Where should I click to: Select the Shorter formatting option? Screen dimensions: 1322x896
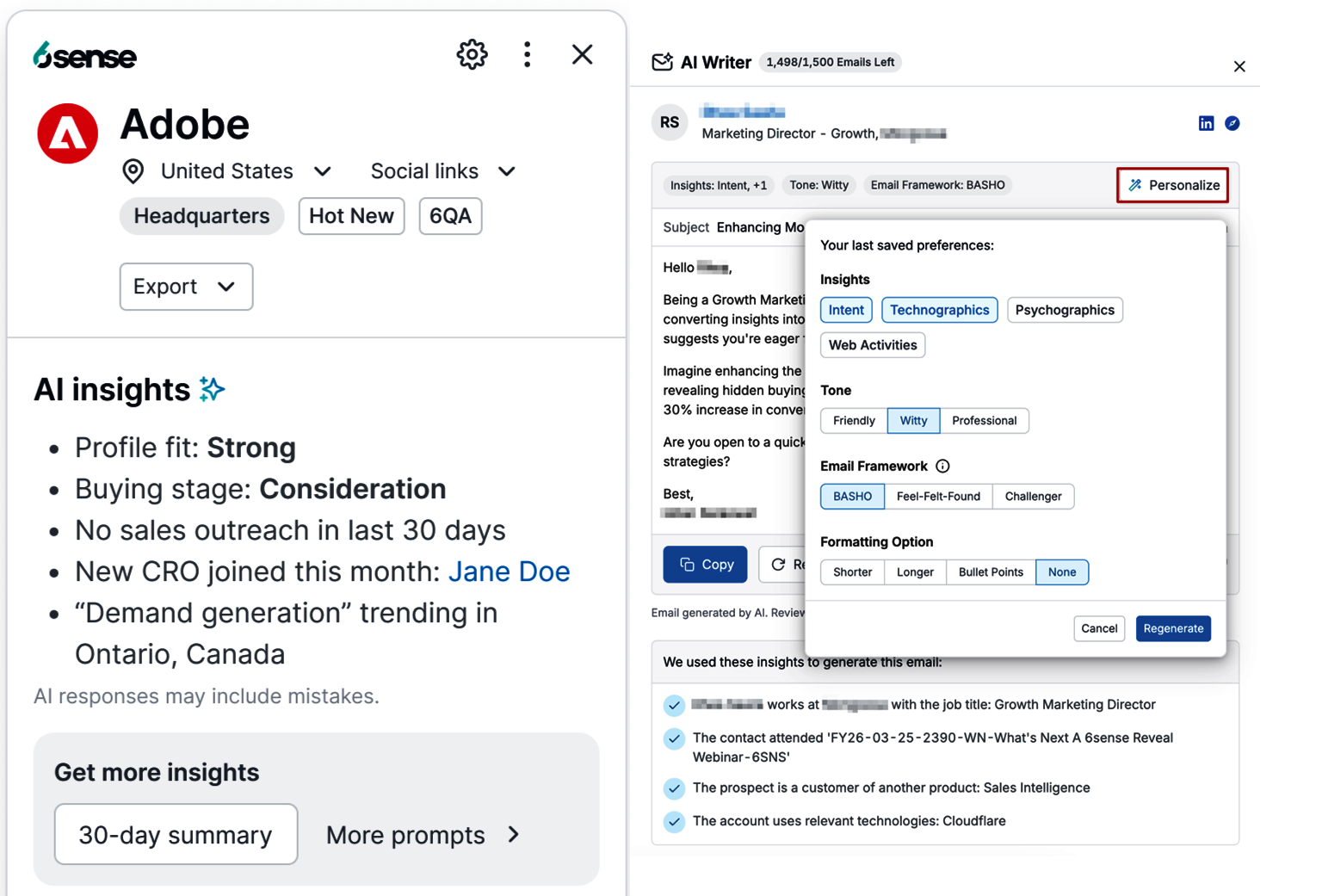tap(852, 572)
